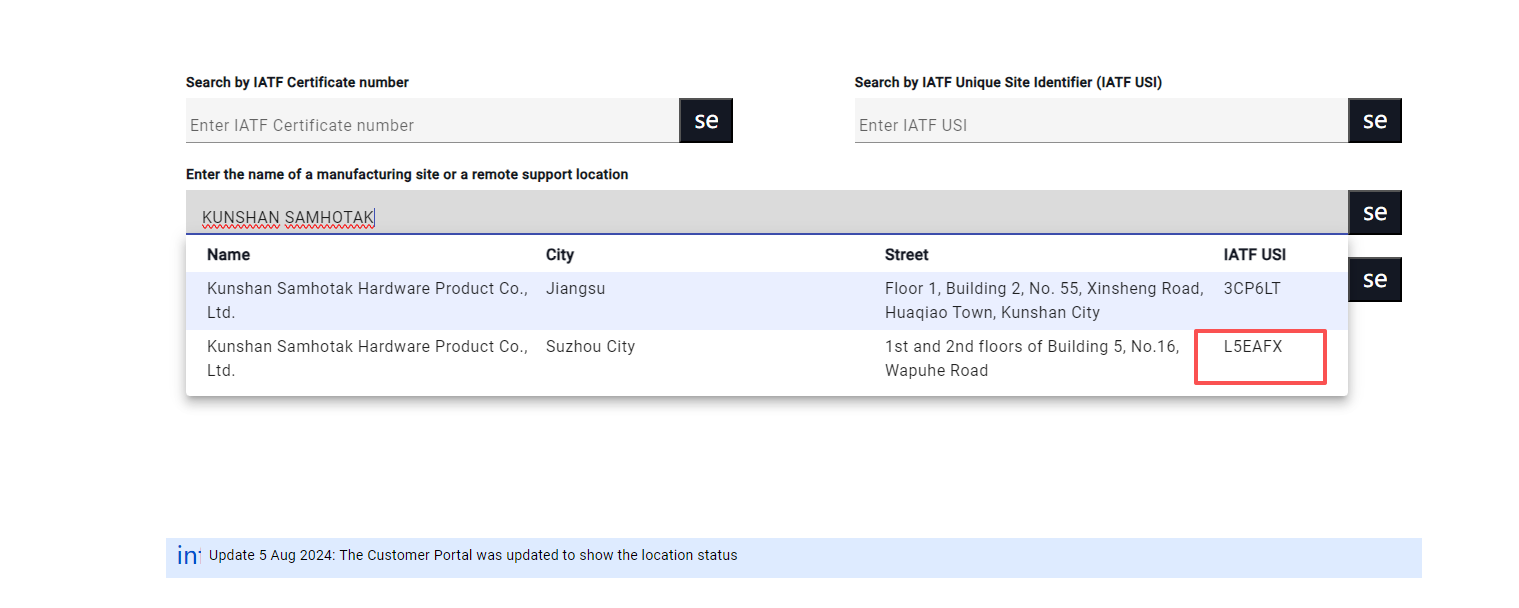This screenshot has height=608, width=1519.
Task: Click the Wapuhe Road street address
Action: 1032,358
